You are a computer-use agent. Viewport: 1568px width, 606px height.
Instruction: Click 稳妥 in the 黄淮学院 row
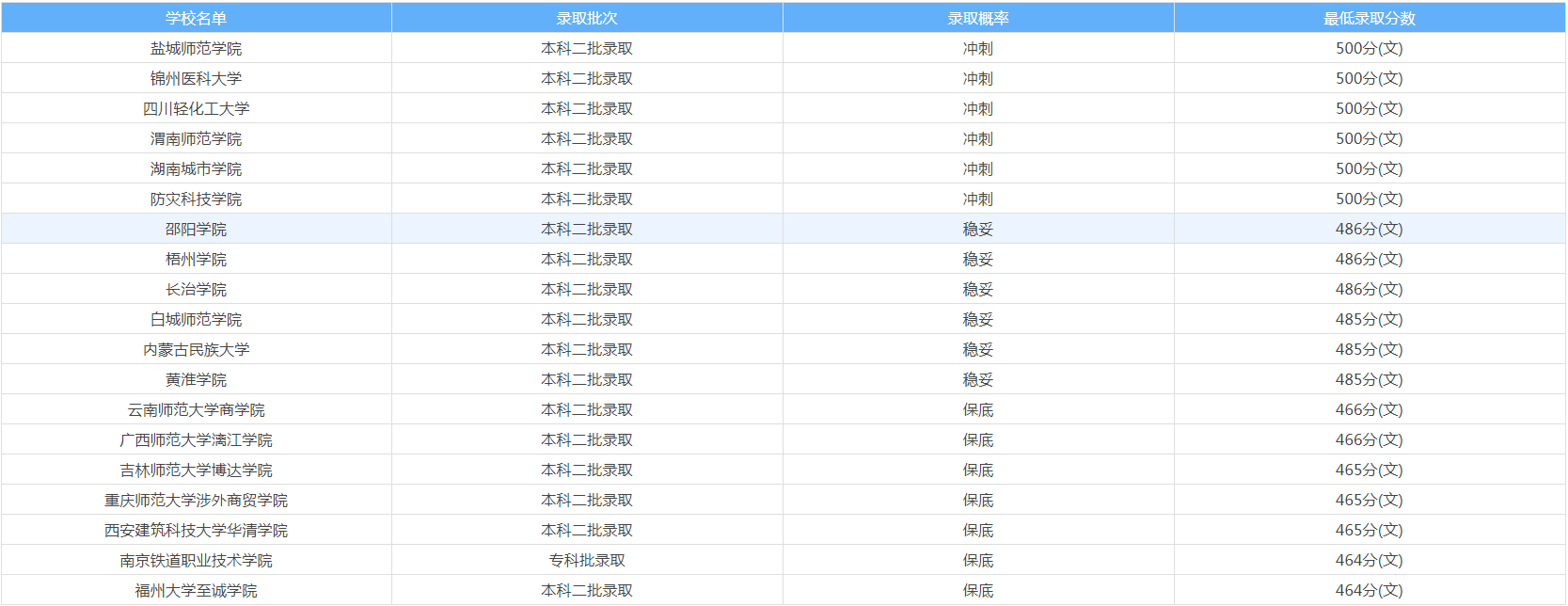pos(978,379)
